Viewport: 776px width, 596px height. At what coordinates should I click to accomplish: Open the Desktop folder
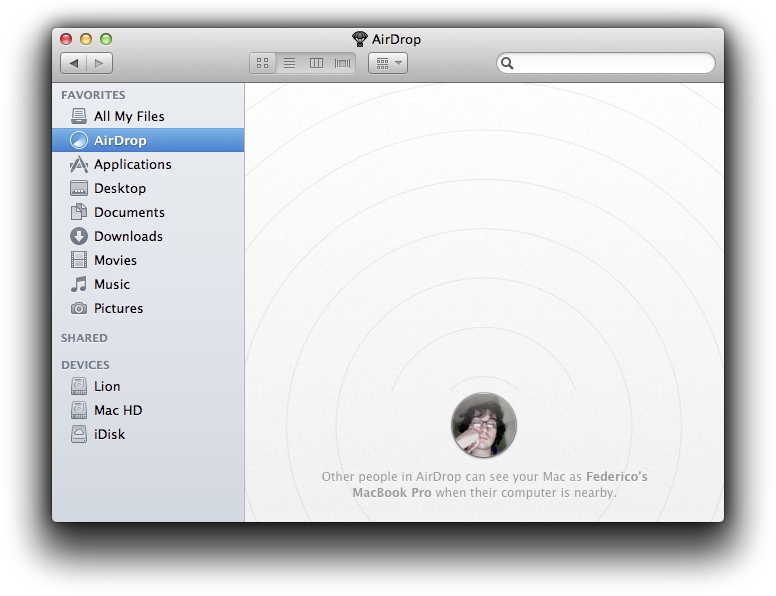pyautogui.click(x=148, y=188)
